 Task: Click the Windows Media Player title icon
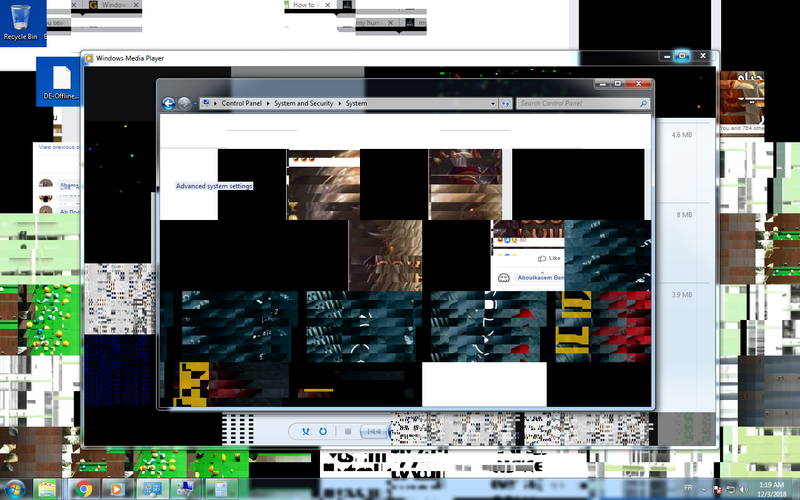89,58
